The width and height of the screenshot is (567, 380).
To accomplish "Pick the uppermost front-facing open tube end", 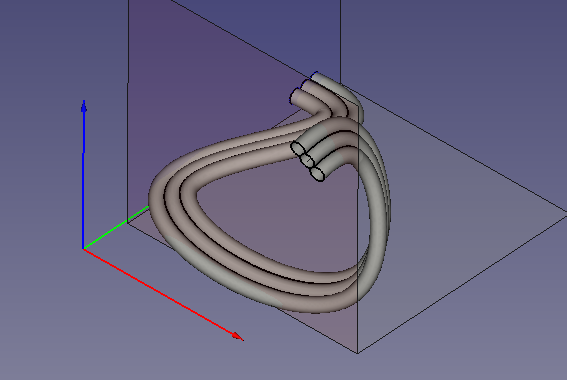I will tap(298, 148).
